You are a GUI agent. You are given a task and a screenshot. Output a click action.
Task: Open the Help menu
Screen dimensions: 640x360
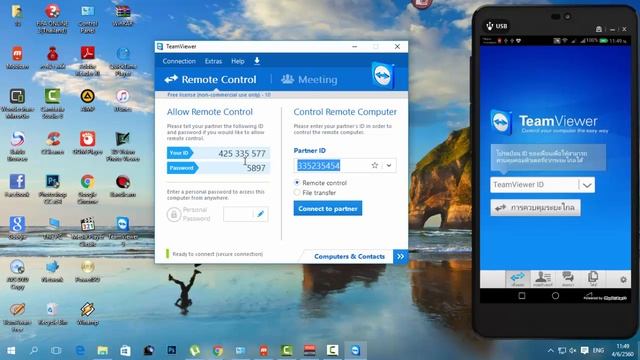click(238, 61)
